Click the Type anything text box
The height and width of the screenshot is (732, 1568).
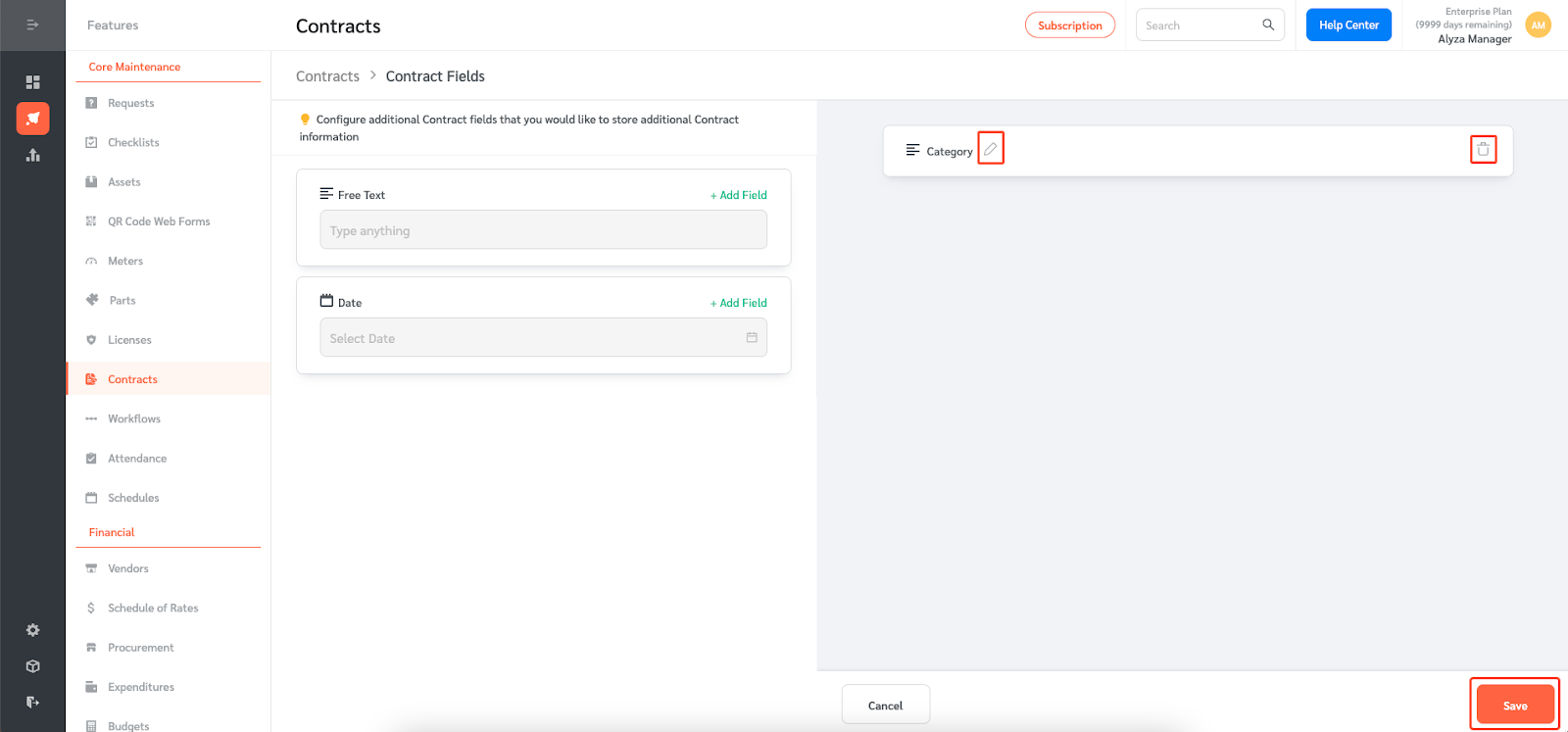543,230
